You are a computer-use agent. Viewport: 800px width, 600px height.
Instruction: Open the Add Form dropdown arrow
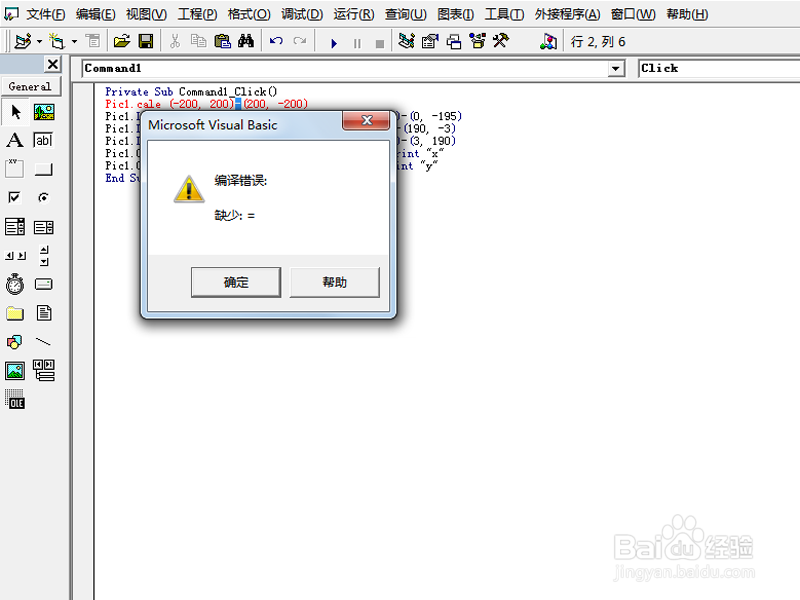coord(74,41)
